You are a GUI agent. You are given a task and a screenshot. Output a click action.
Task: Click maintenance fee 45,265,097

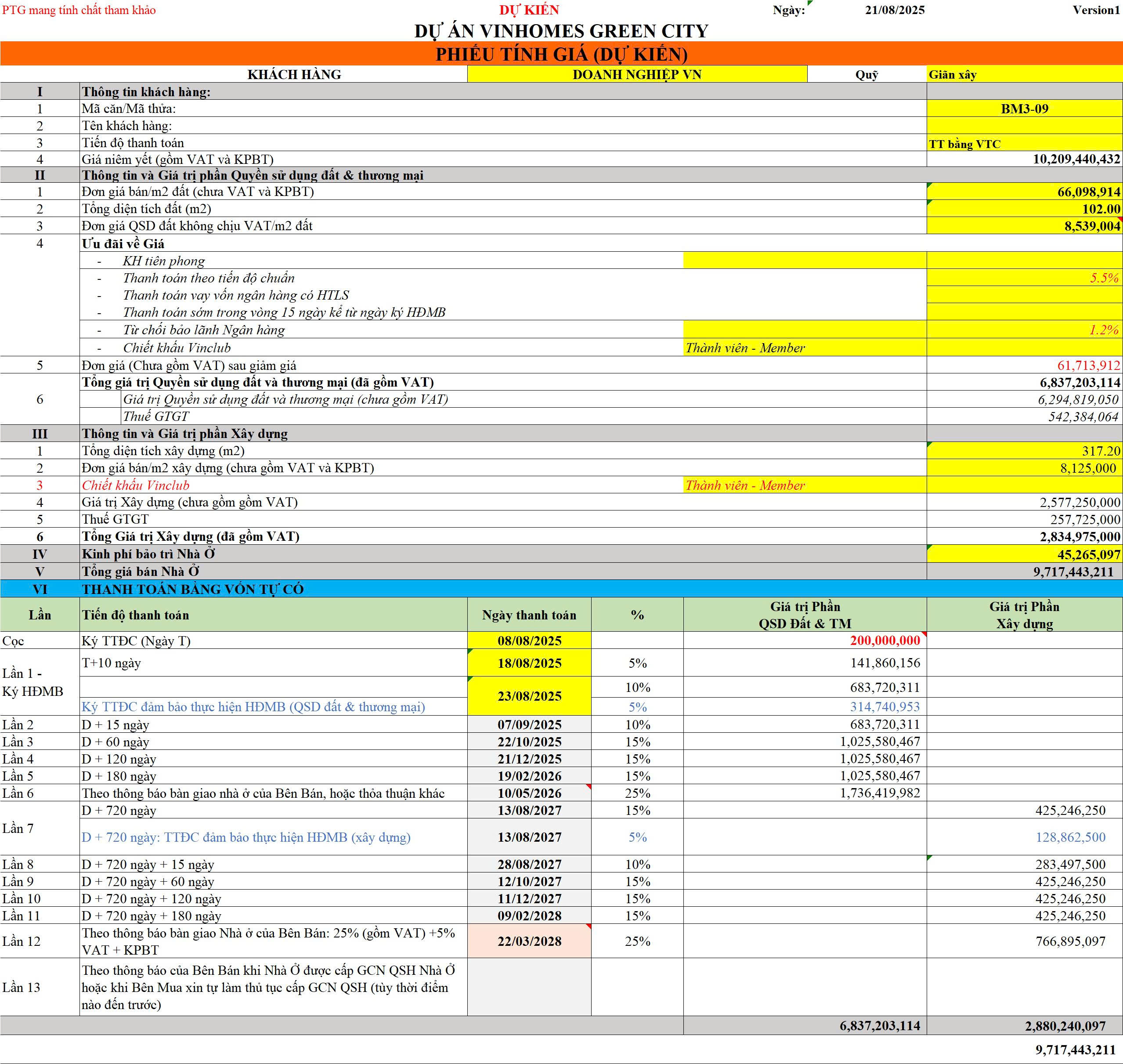point(1024,554)
